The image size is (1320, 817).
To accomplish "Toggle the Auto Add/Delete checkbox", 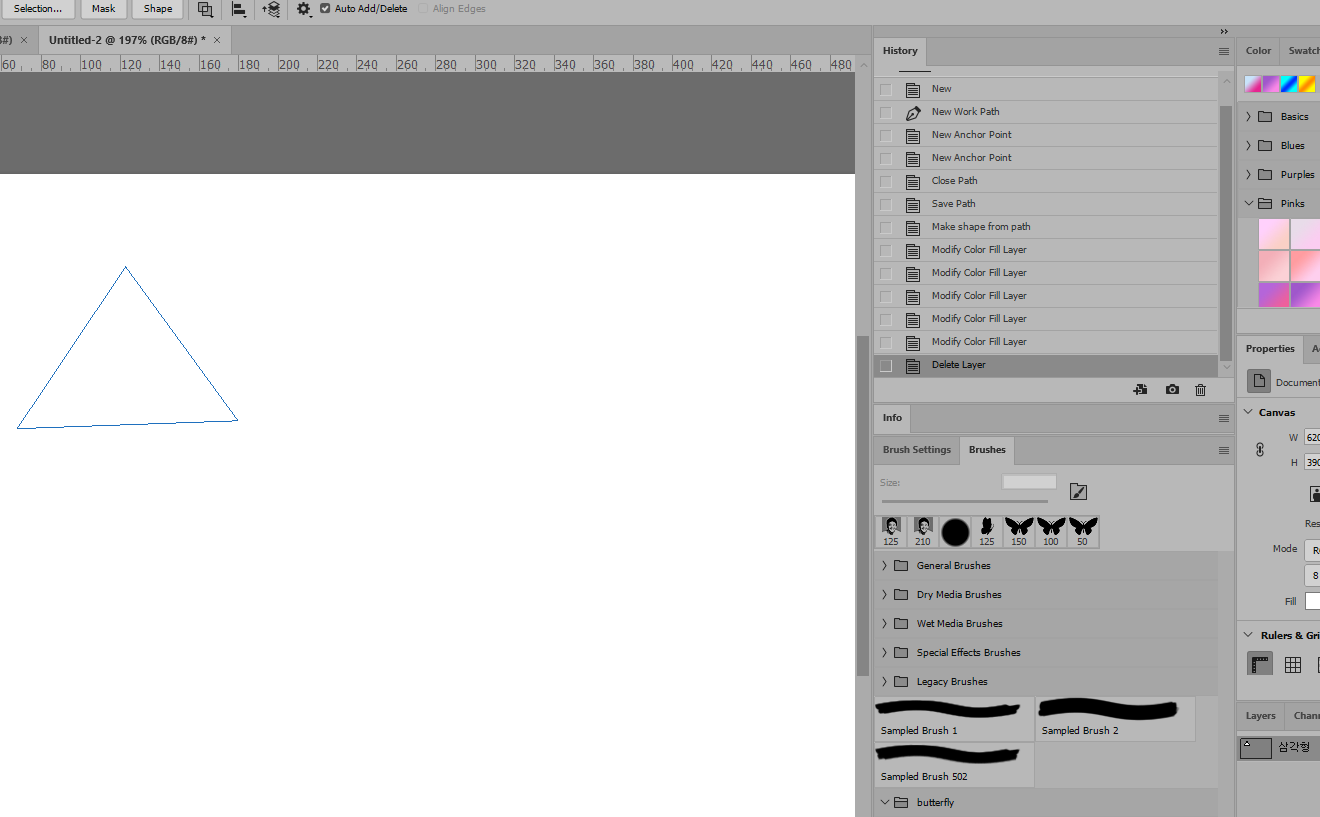I will coord(325,9).
